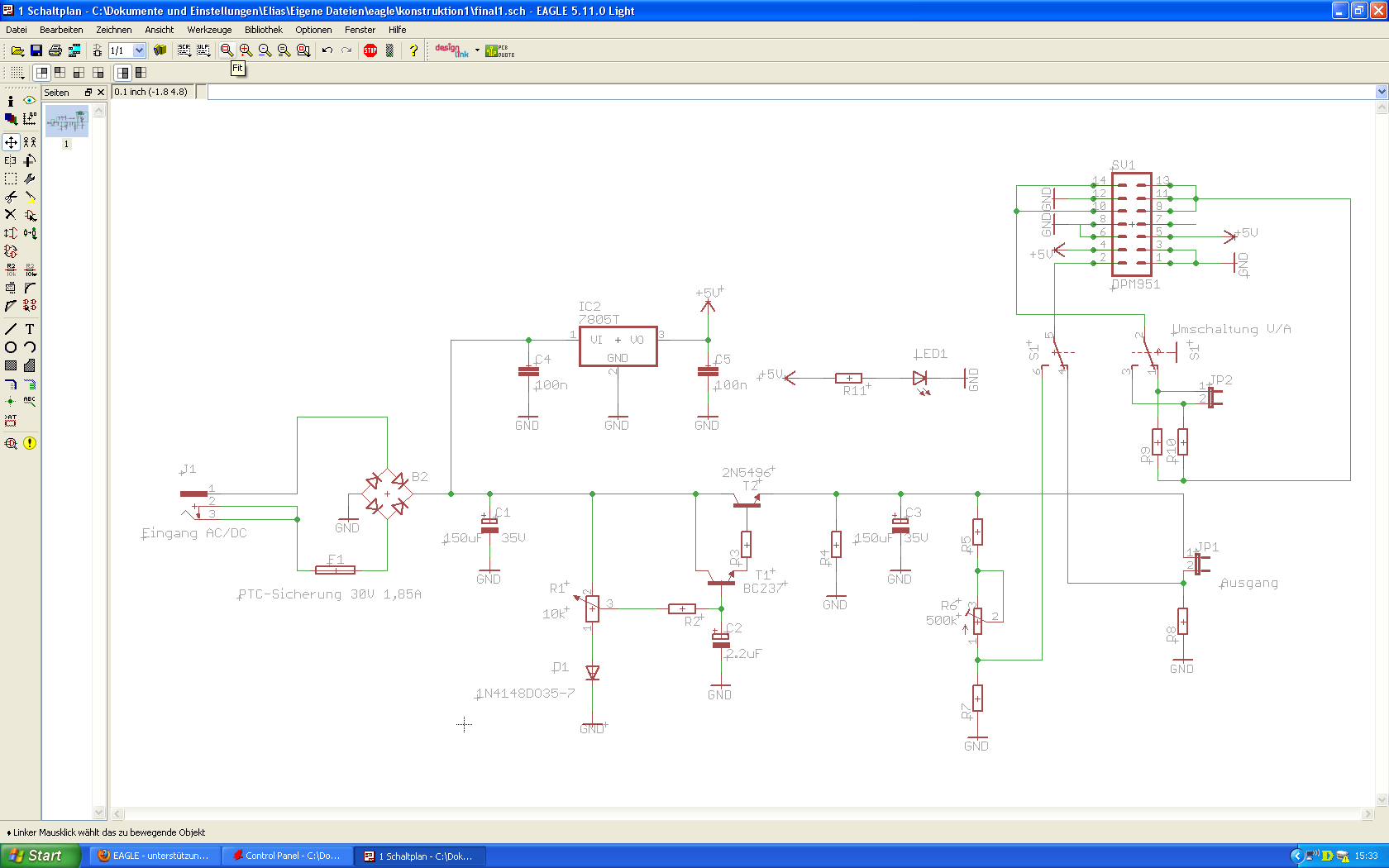Screen dimensions: 1389x868
Task: Open the Optionen menu
Action: coord(314,30)
